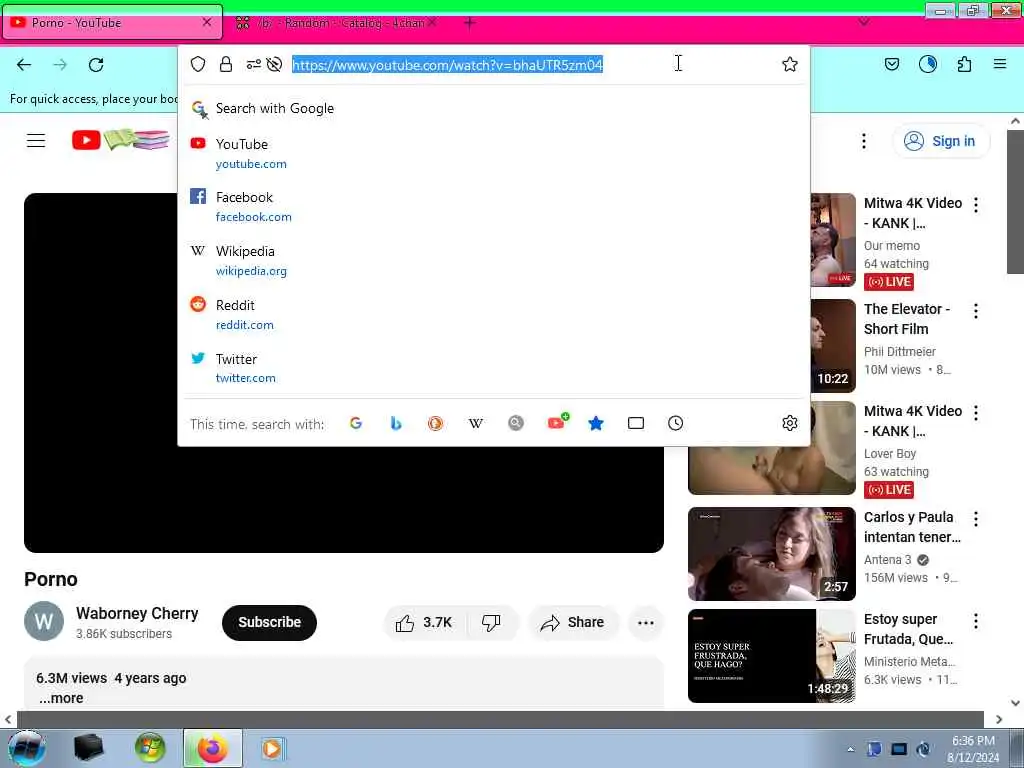The width and height of the screenshot is (1024, 768).
Task: Open the 1:48:29 Ministerio video thumbnail
Action: tap(771, 656)
